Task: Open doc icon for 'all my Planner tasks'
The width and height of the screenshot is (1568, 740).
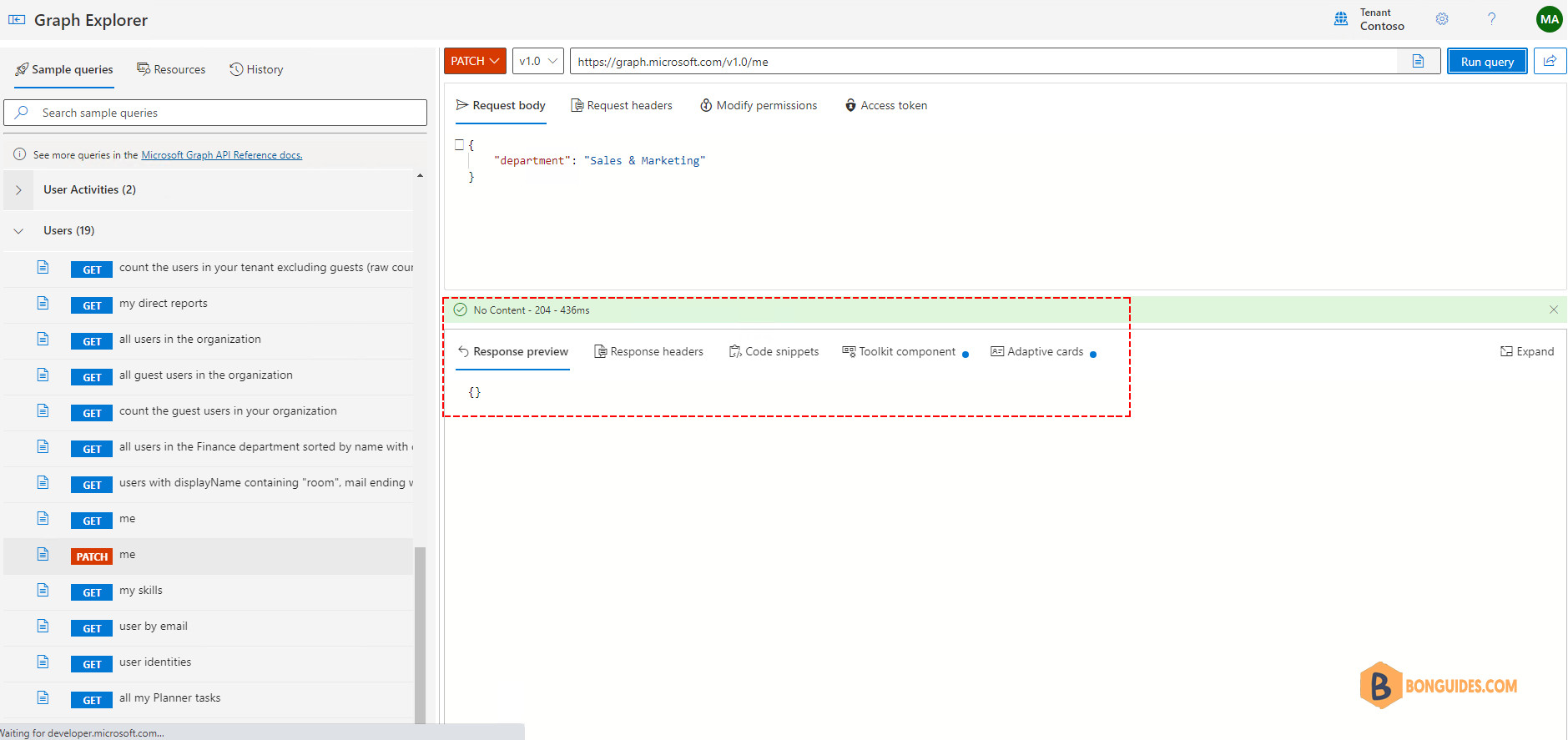Action: click(43, 697)
